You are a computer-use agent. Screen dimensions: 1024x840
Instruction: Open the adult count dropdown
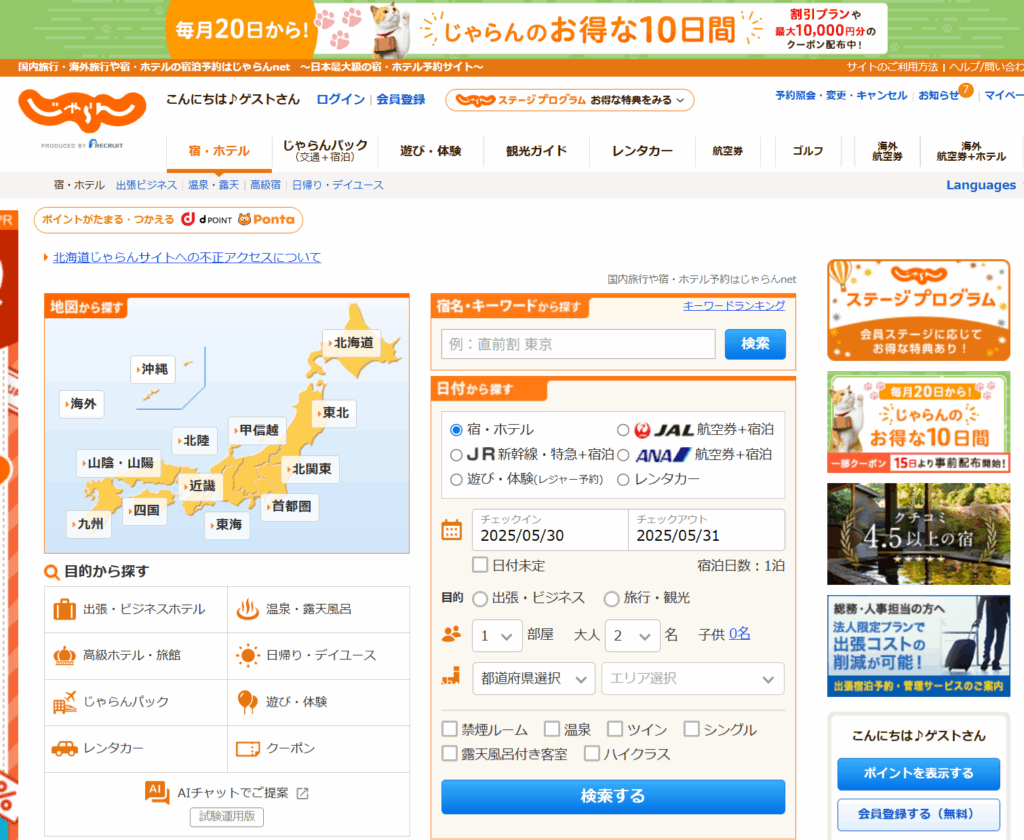click(632, 636)
